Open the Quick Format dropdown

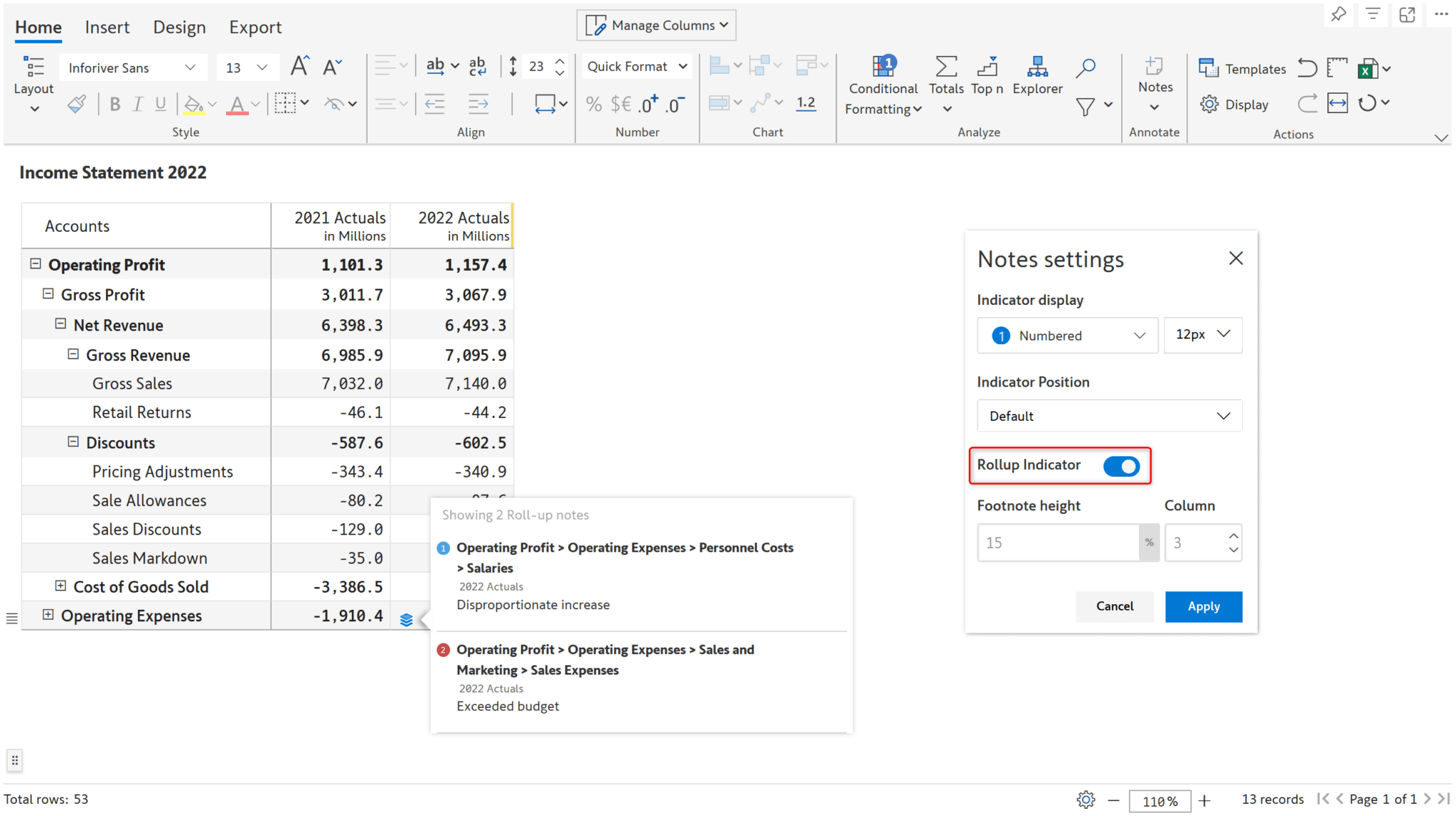[636, 65]
